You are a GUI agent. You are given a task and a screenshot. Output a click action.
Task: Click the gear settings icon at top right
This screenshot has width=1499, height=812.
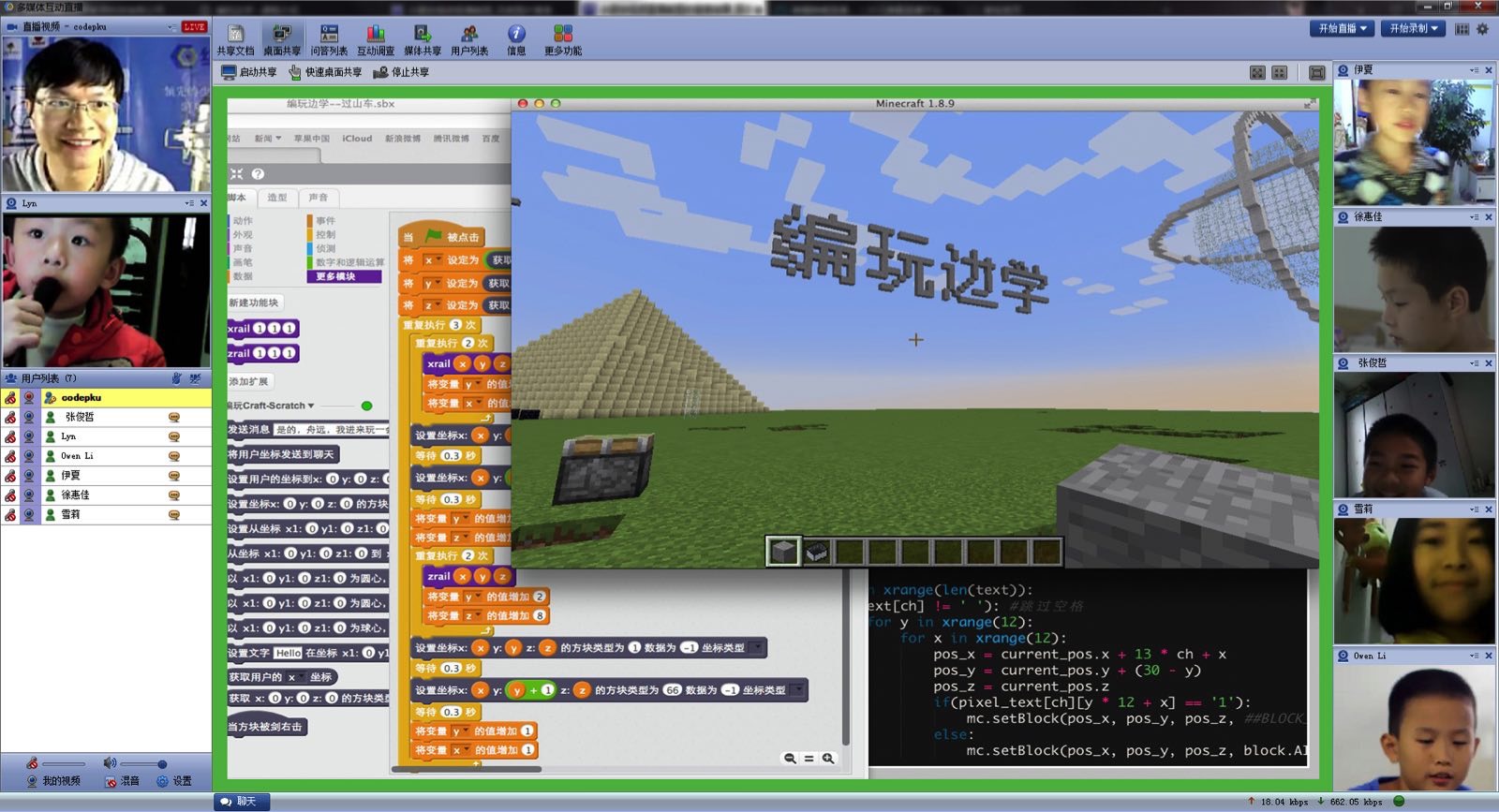coord(1482,29)
